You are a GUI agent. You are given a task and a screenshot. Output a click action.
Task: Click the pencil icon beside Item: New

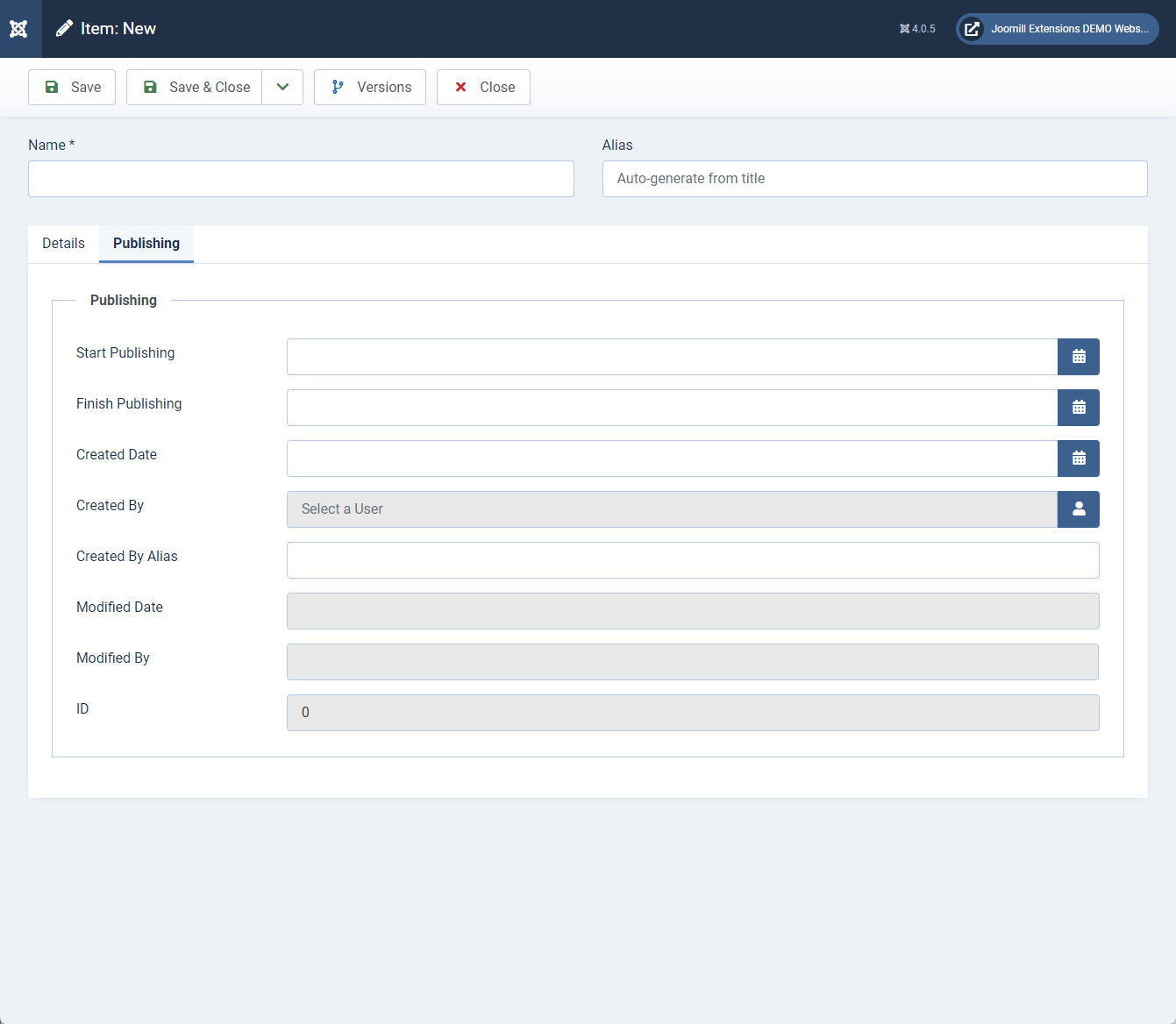[64, 29]
